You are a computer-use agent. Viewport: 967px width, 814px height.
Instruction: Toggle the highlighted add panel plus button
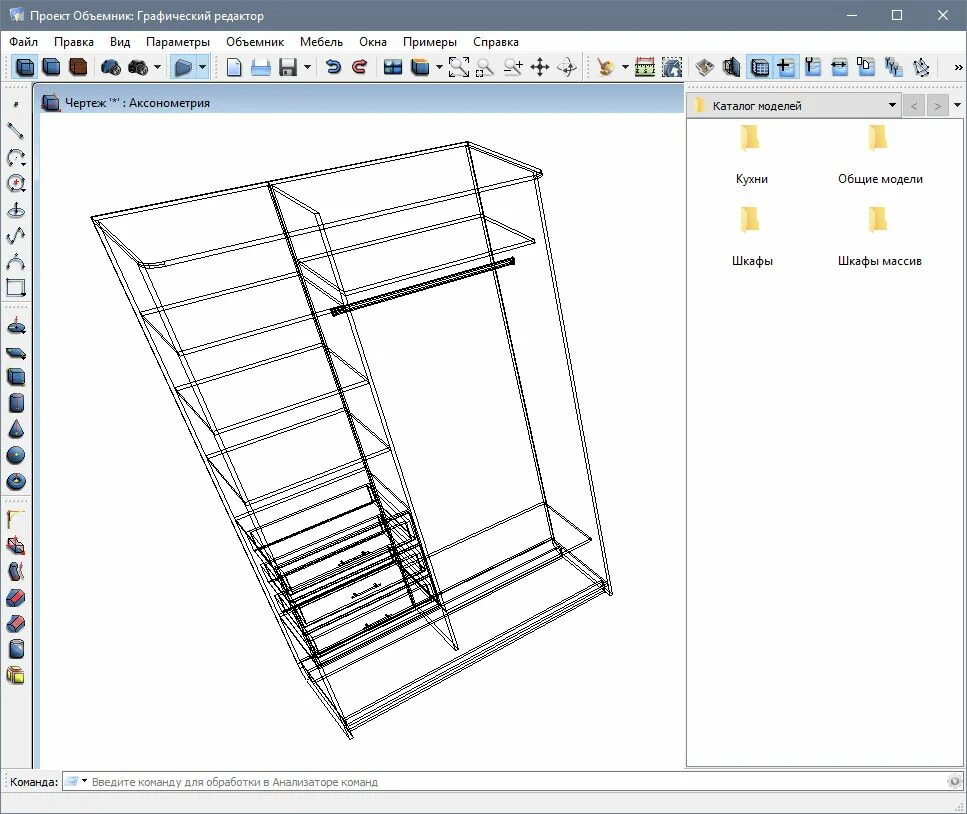pyautogui.click(x=785, y=67)
